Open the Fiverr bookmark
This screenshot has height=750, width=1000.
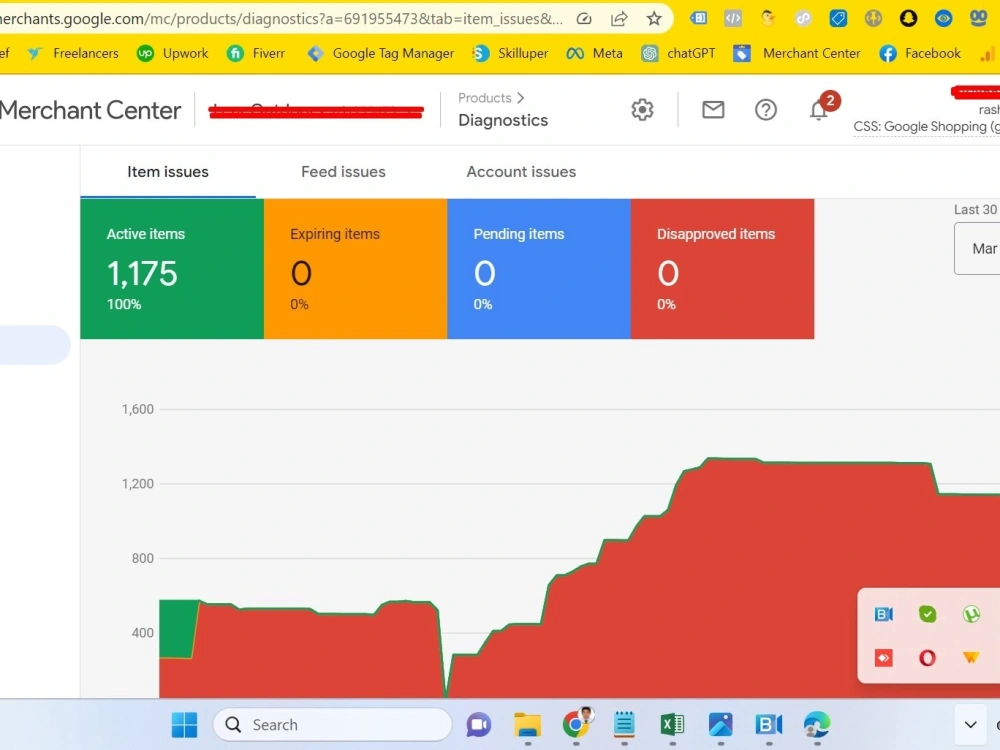pyautogui.click(x=256, y=54)
